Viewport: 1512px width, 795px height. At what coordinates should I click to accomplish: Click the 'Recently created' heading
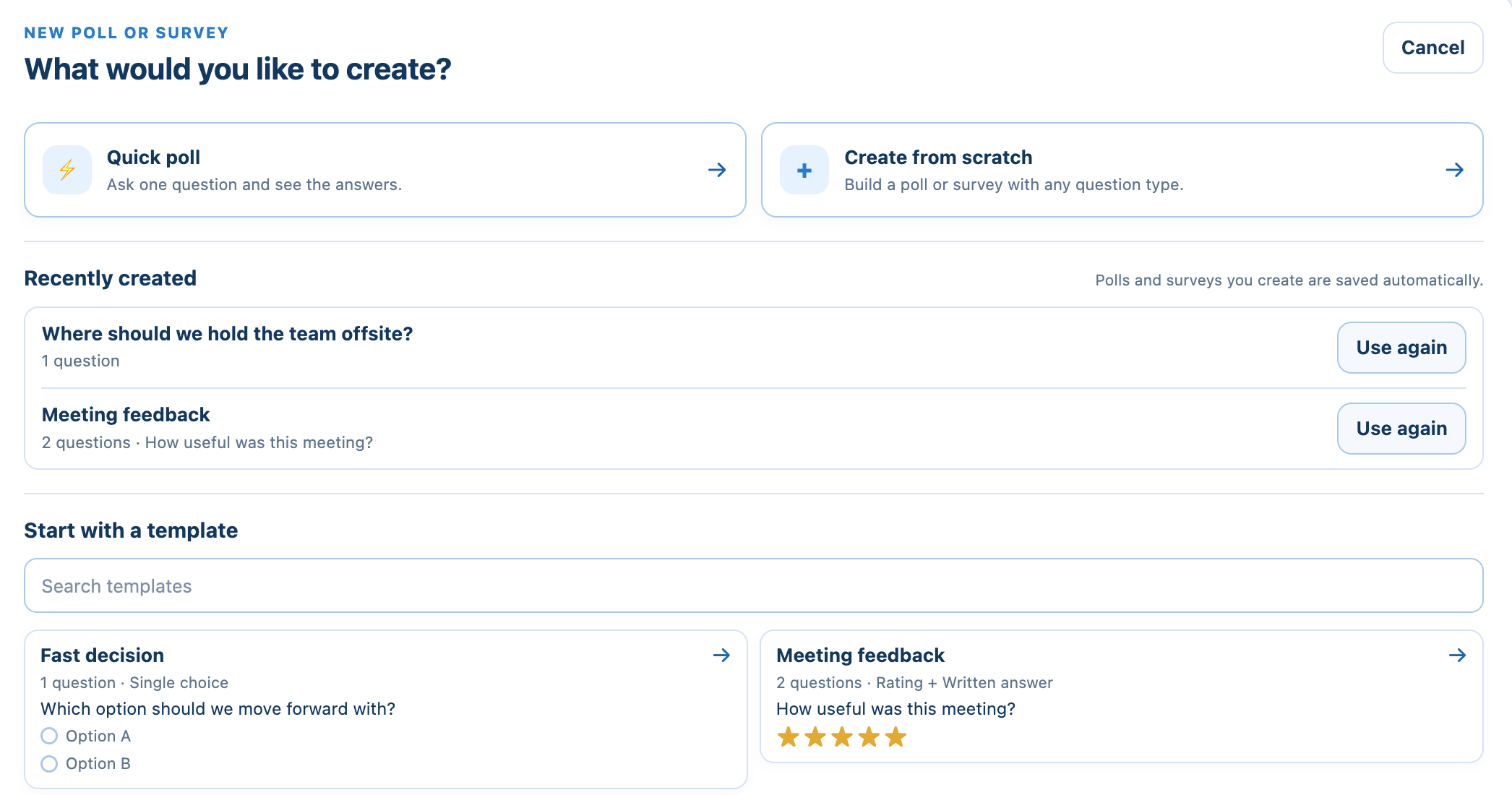[x=110, y=279]
